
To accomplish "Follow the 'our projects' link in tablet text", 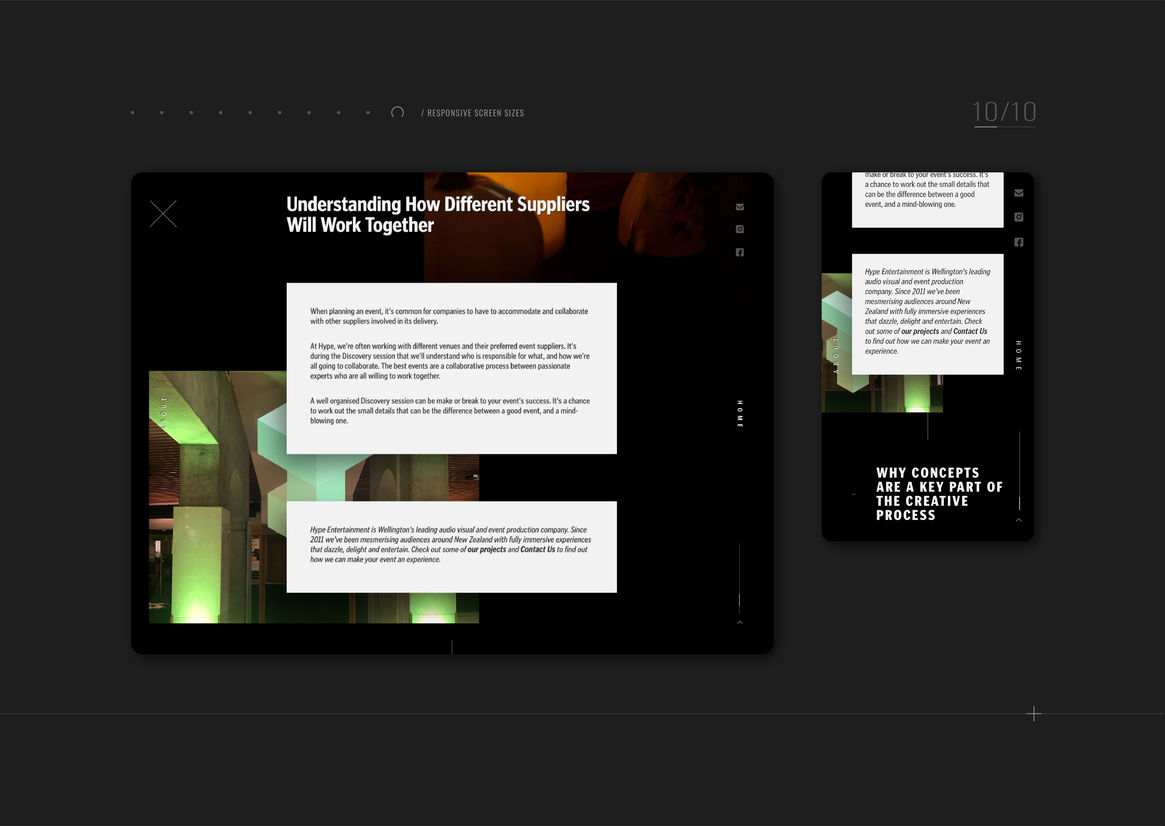I will tap(486, 549).
